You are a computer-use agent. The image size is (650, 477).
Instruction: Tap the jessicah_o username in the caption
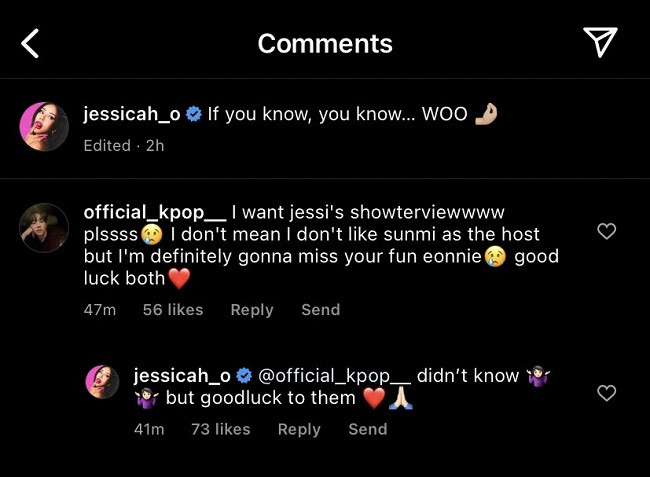click(x=132, y=114)
